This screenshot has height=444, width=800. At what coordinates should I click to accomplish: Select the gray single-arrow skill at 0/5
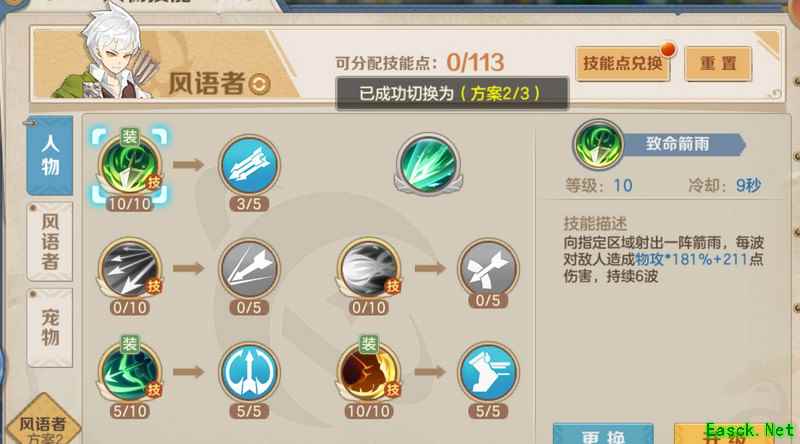[x=249, y=268]
